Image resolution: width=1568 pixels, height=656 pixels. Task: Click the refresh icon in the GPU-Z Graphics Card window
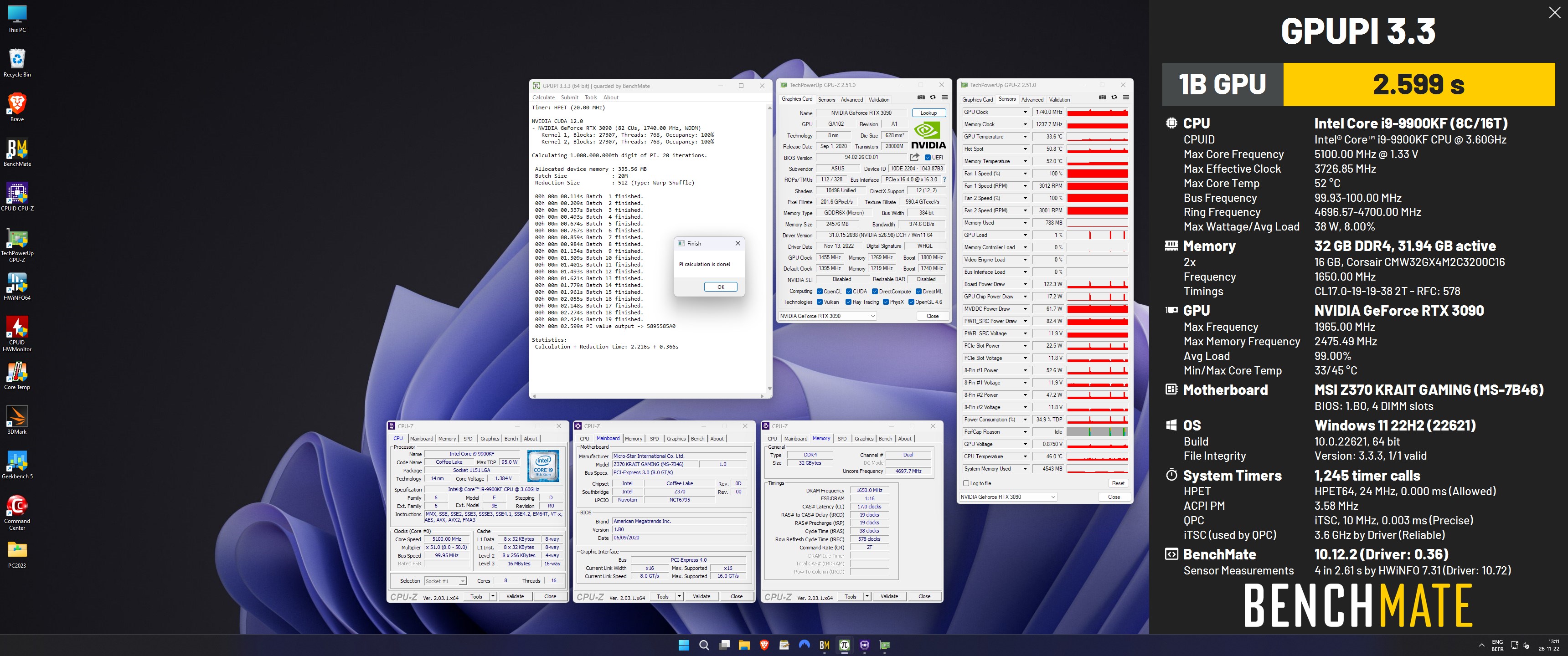pyautogui.click(x=933, y=97)
